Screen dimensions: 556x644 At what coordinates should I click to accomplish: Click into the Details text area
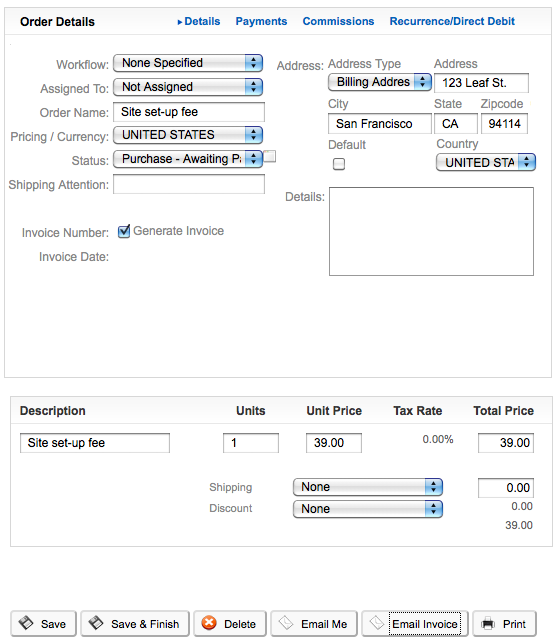pos(431,231)
